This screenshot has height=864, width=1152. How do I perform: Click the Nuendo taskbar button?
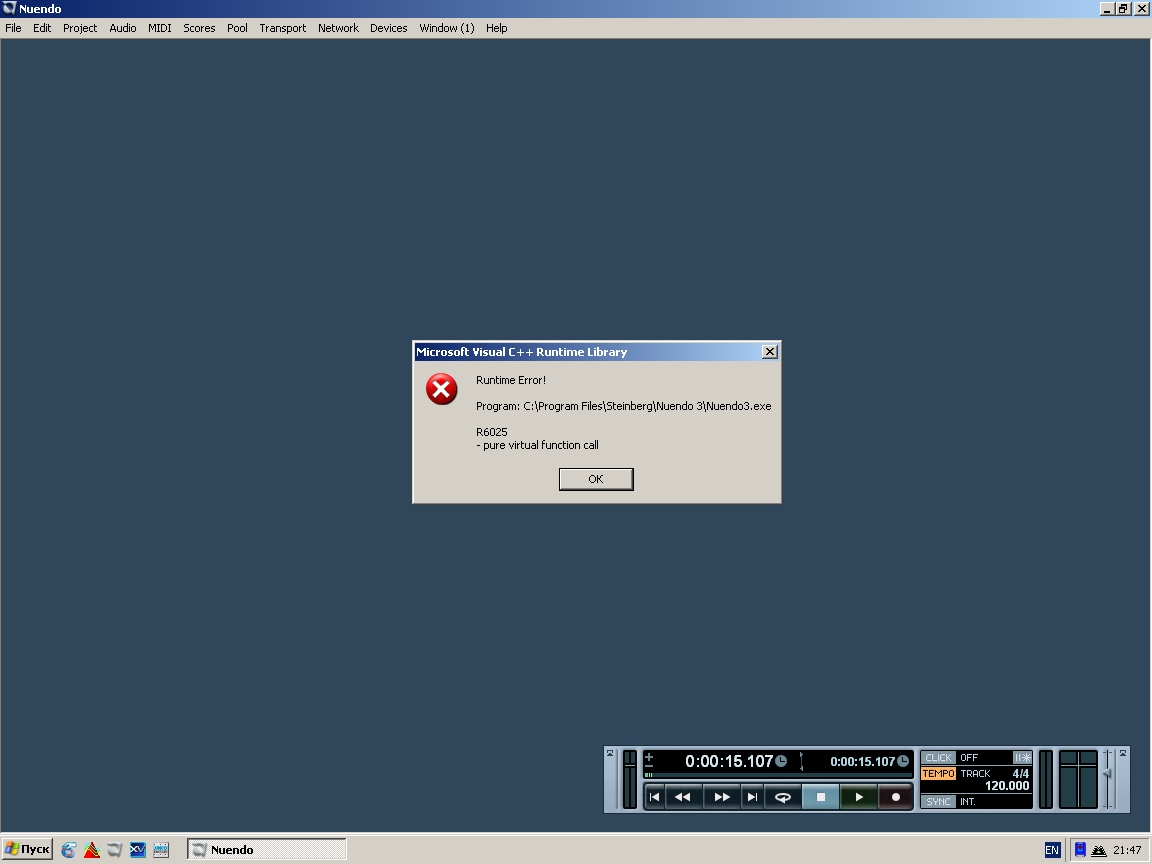tap(267, 849)
